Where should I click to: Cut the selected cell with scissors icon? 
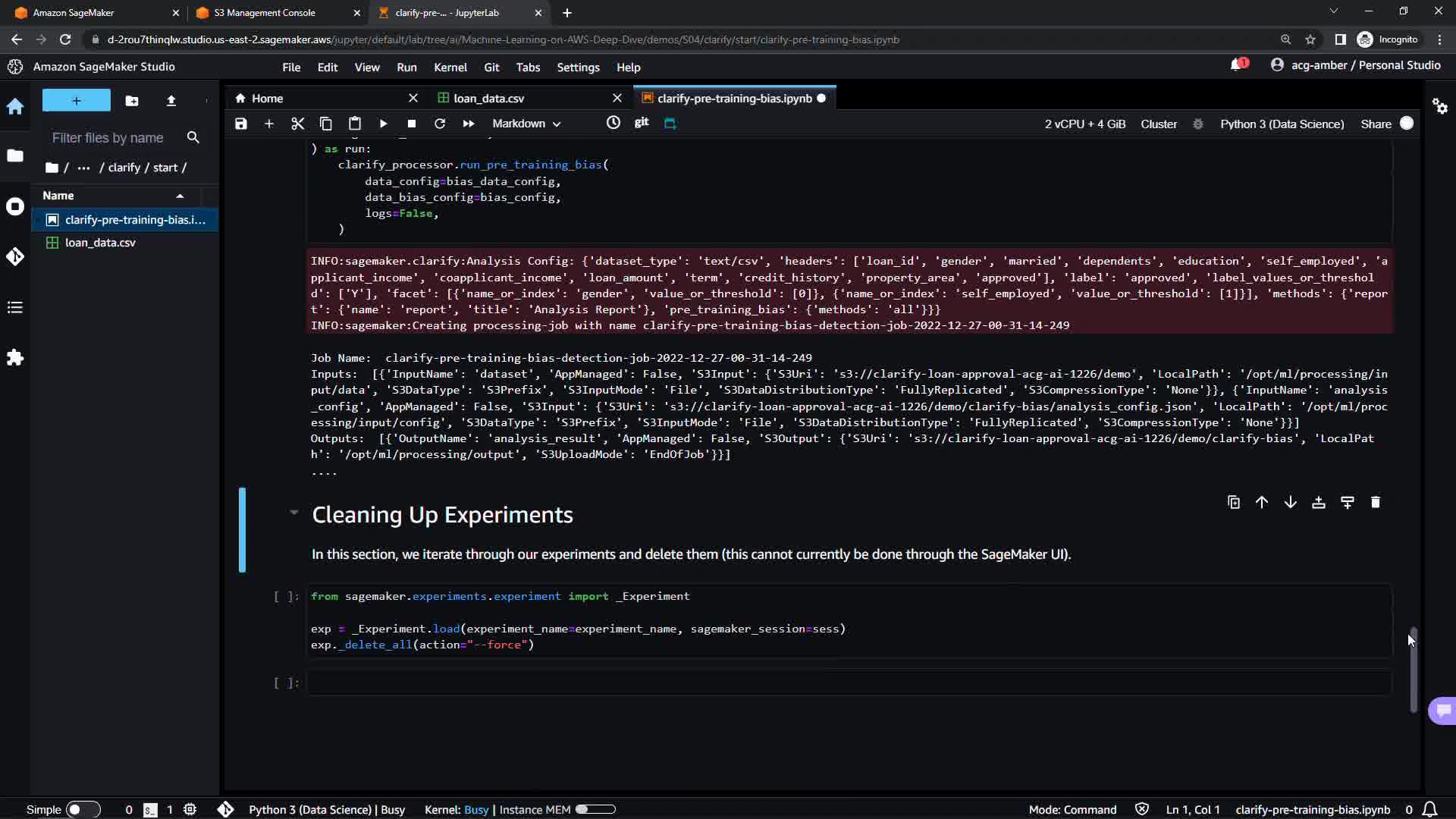pos(297,124)
